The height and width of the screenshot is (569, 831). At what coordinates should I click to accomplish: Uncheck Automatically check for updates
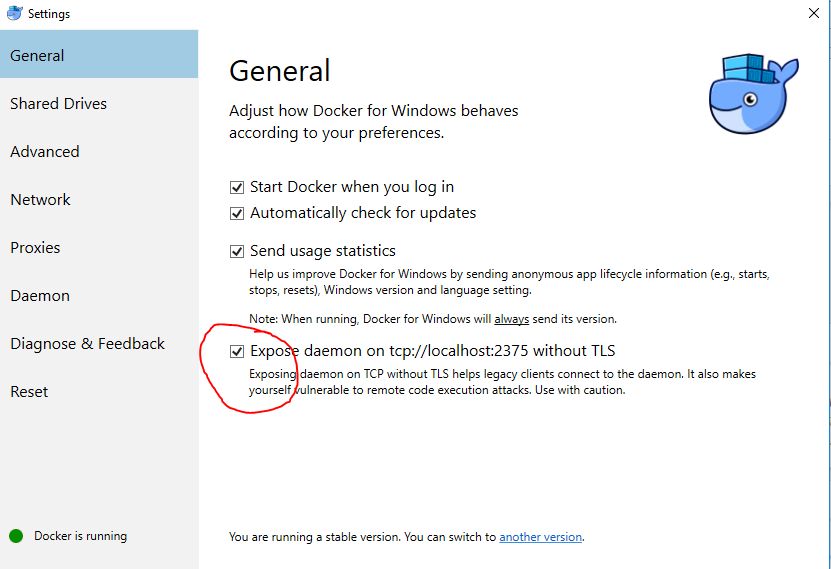(237, 213)
